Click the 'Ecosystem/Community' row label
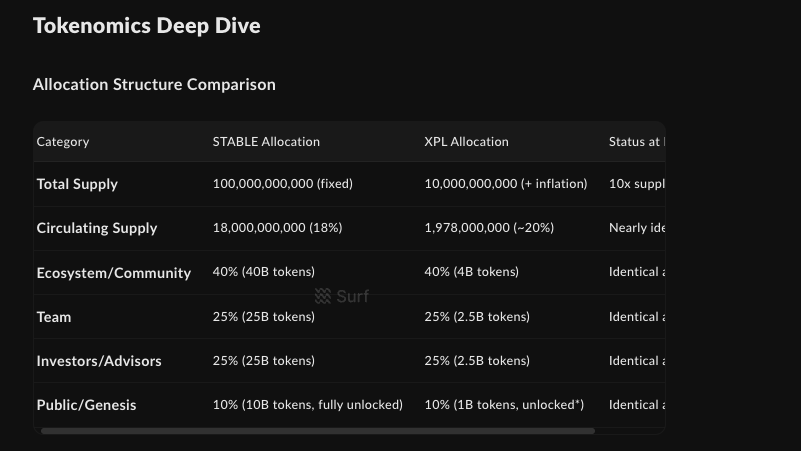Image resolution: width=801 pixels, height=451 pixels. [114, 273]
